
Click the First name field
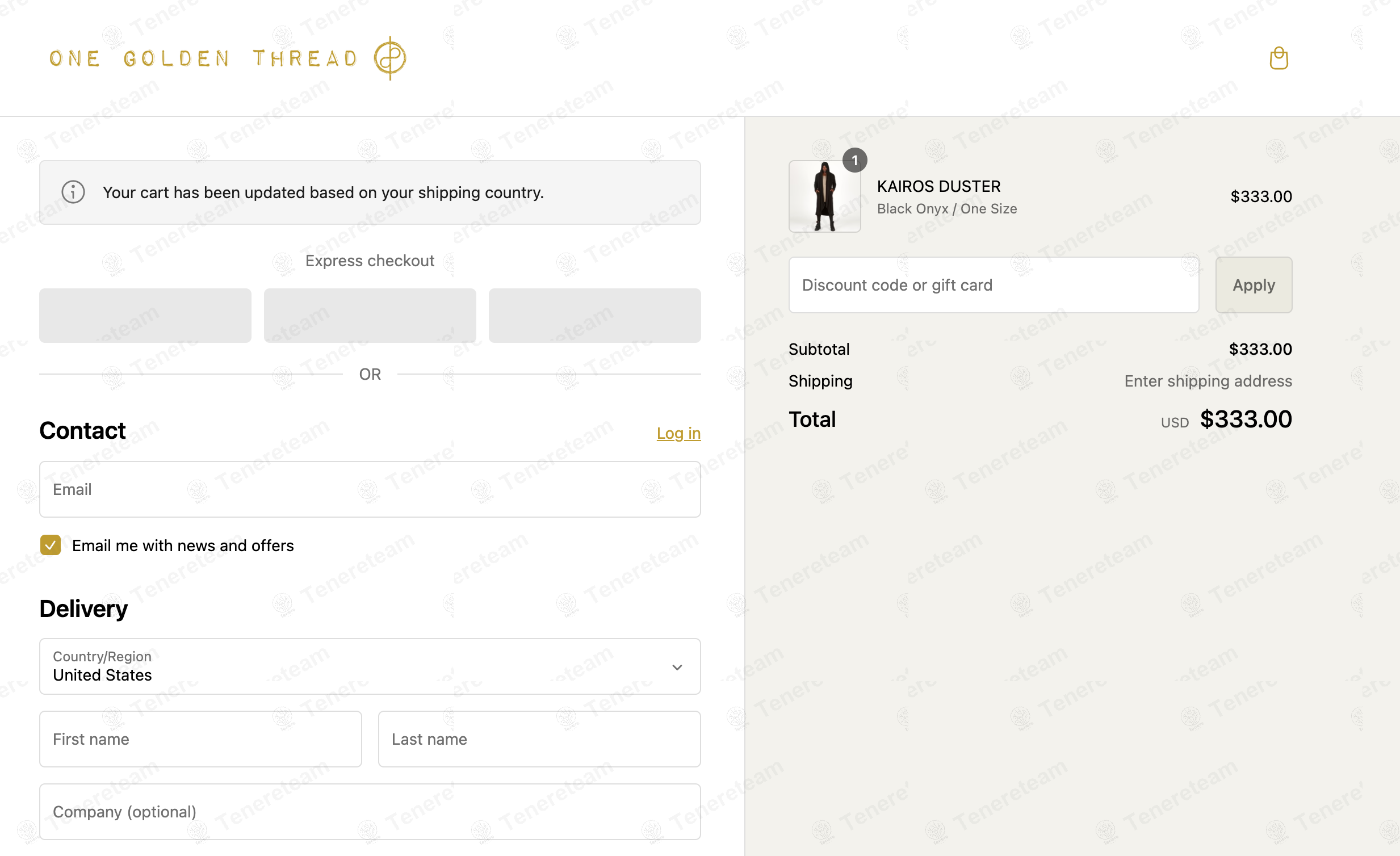pyautogui.click(x=200, y=739)
